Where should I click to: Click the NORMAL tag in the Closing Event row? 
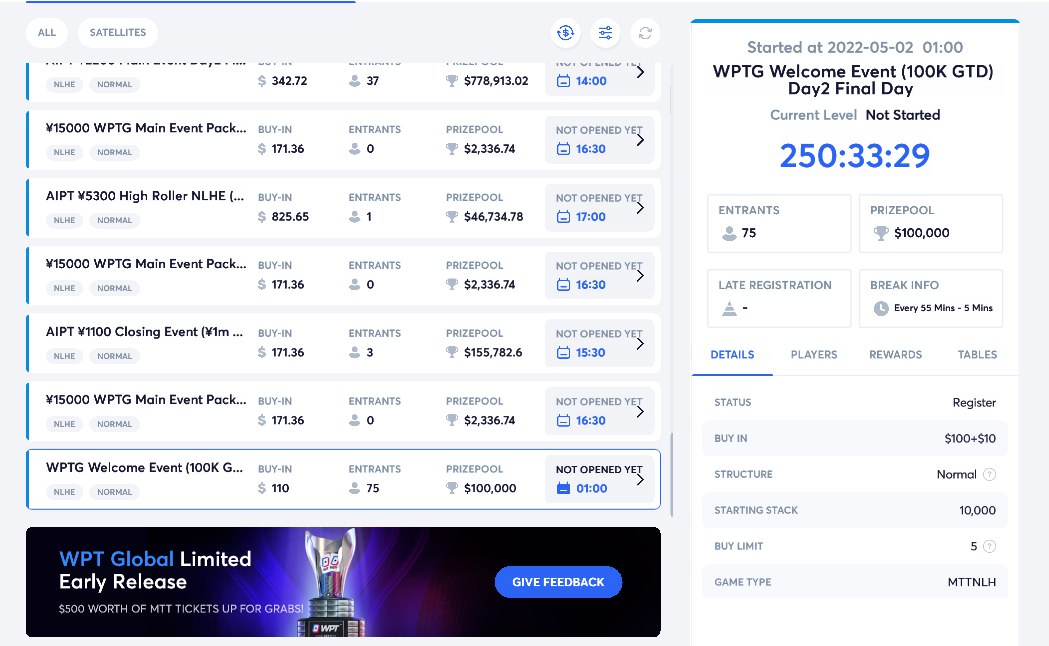[114, 356]
